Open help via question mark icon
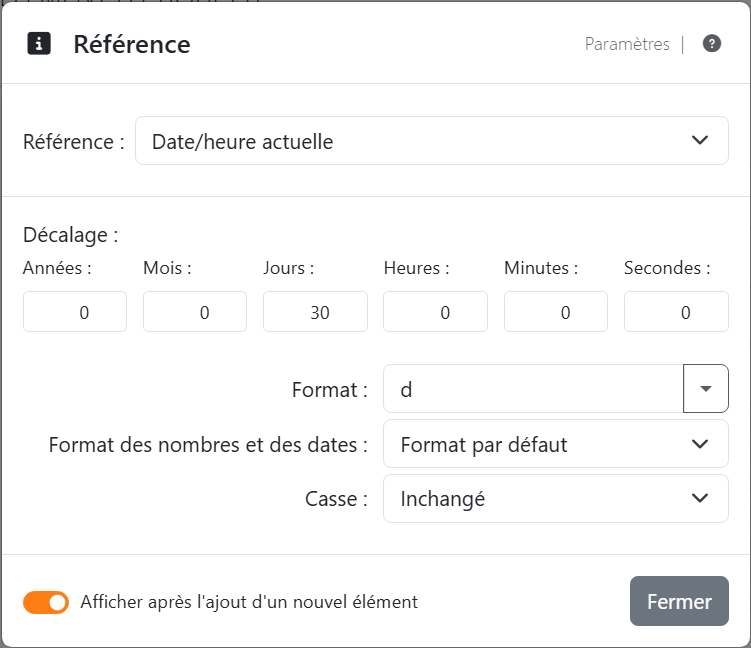 (712, 44)
